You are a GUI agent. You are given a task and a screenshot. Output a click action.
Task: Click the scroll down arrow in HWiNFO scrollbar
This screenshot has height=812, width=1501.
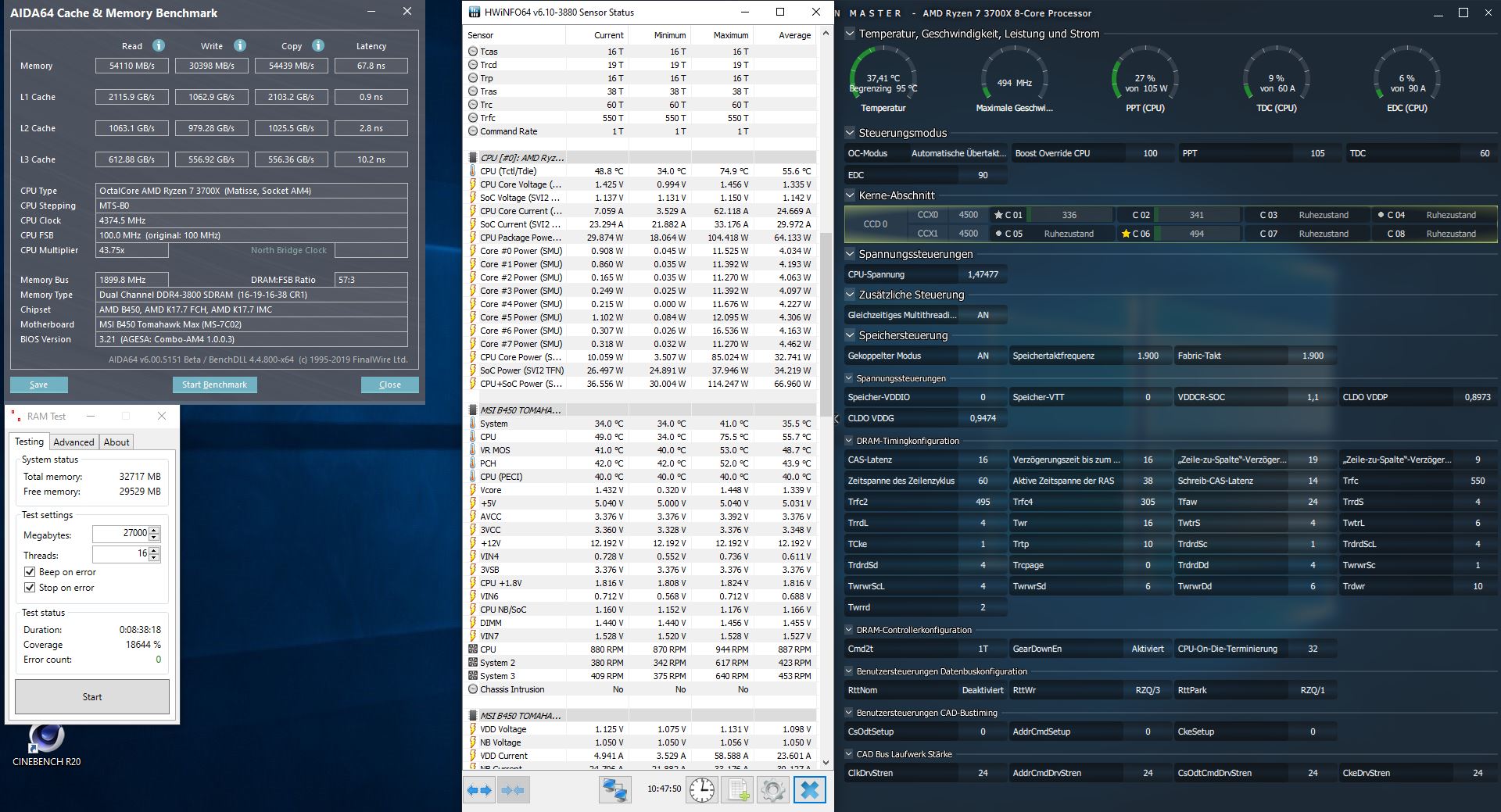point(826,761)
